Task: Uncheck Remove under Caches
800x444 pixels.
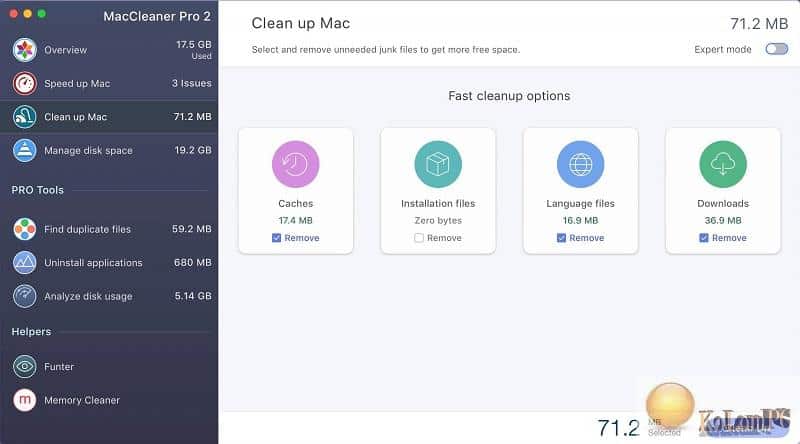Action: [277, 238]
